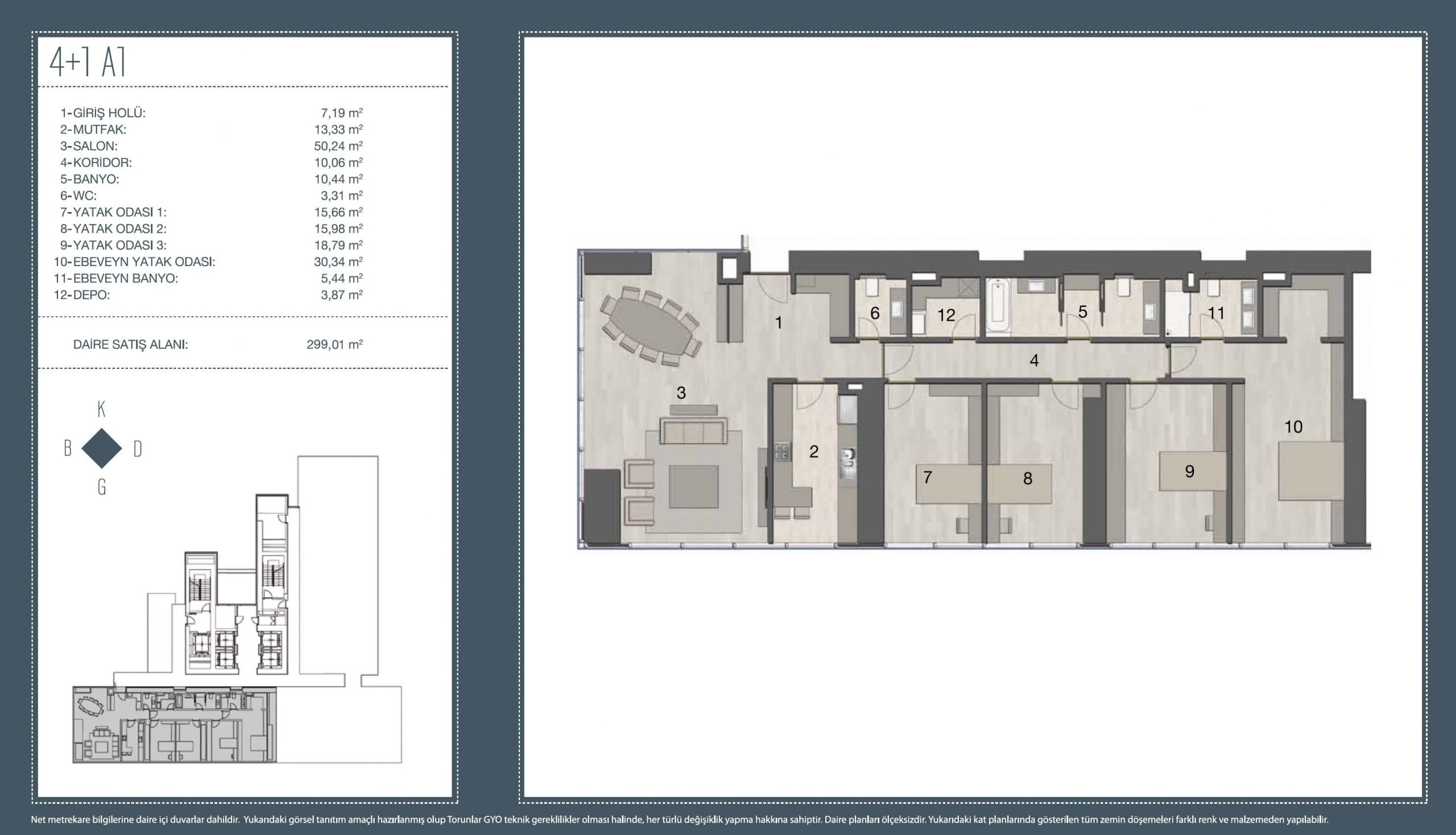Click the oval dining table in salon
Viewport: 1456px width, 835px height.
click(x=650, y=326)
